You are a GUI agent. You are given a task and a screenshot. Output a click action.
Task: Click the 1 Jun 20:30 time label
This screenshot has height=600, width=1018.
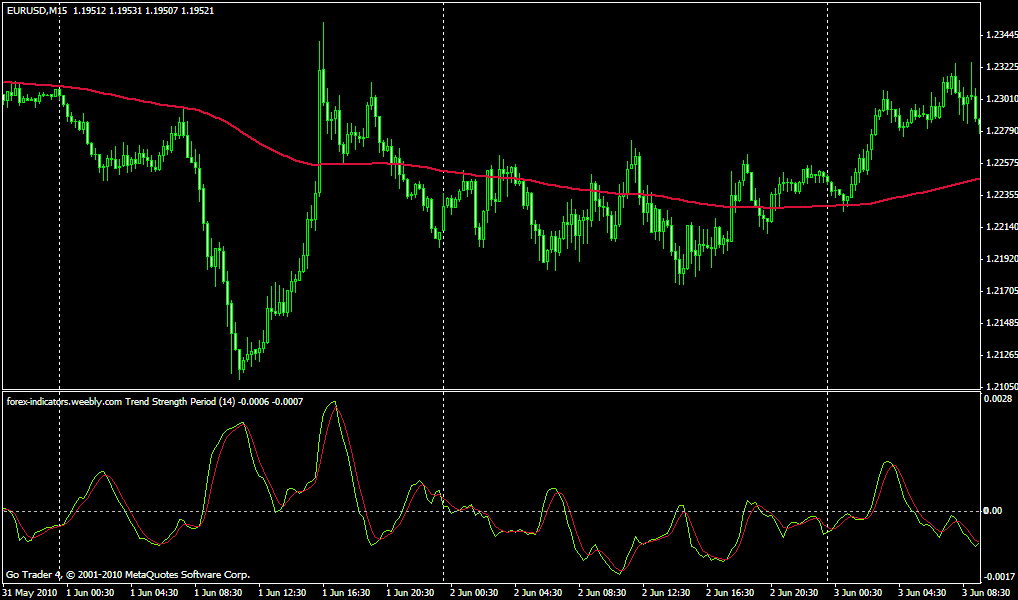pos(410,592)
